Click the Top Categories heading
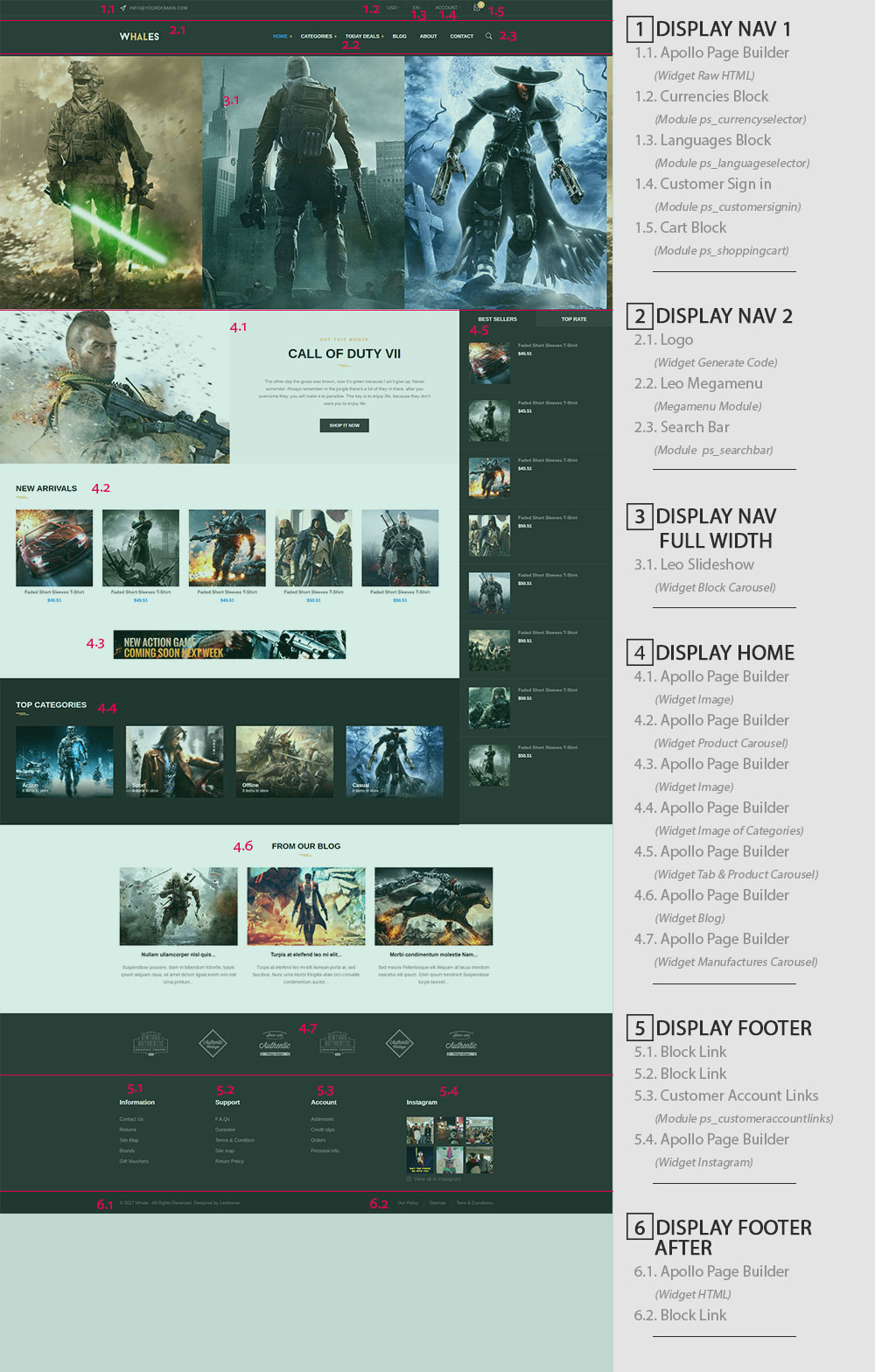Viewport: 875px width, 1372px height. click(x=51, y=704)
